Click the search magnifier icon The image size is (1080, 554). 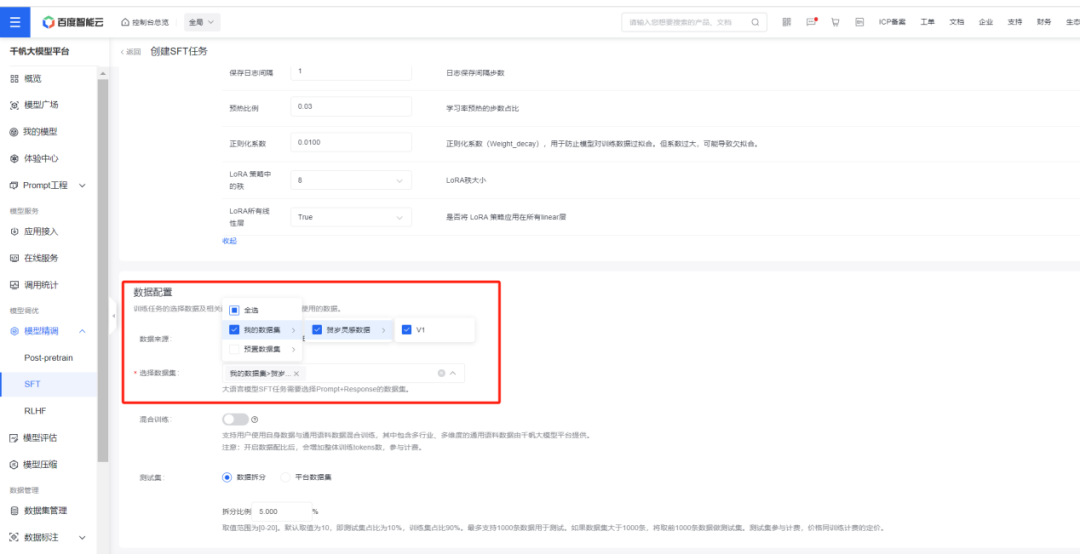tap(756, 22)
